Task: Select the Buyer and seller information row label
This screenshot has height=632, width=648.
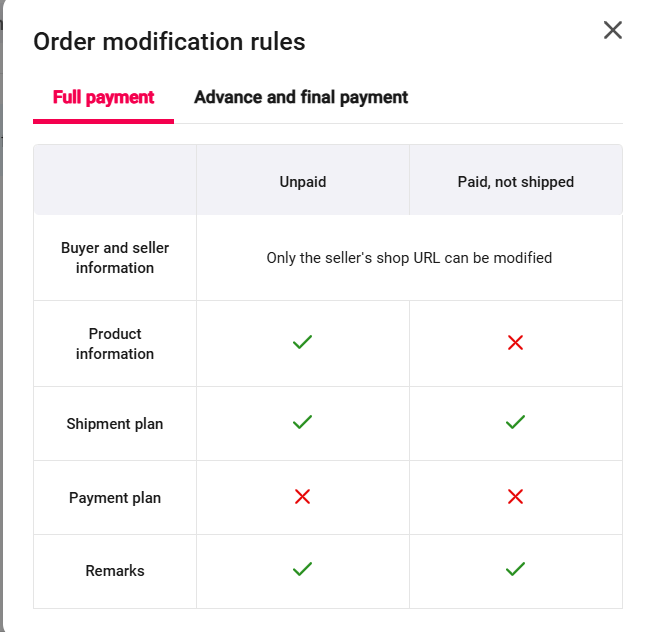Action: click(x=115, y=258)
